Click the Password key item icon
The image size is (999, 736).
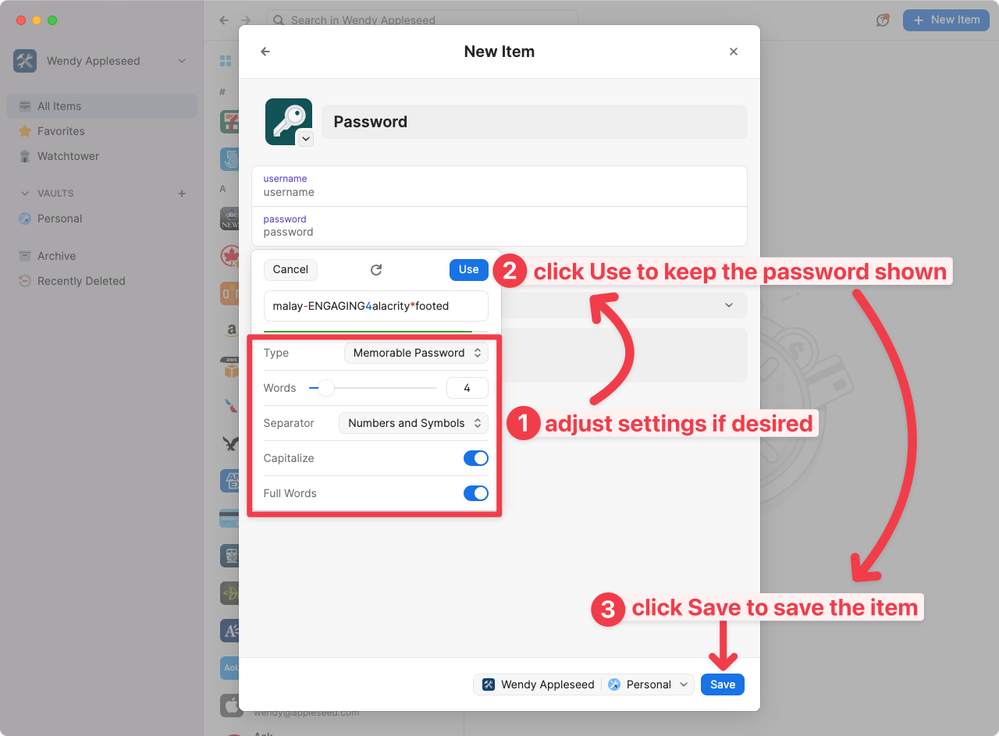pyautogui.click(x=288, y=121)
